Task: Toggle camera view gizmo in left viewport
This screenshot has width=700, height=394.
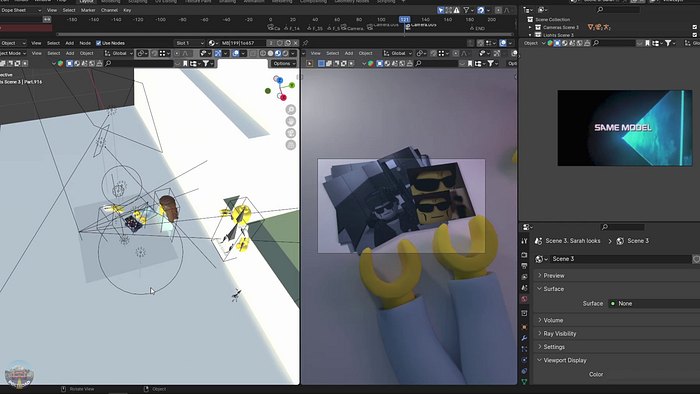Action: pyautogui.click(x=291, y=133)
